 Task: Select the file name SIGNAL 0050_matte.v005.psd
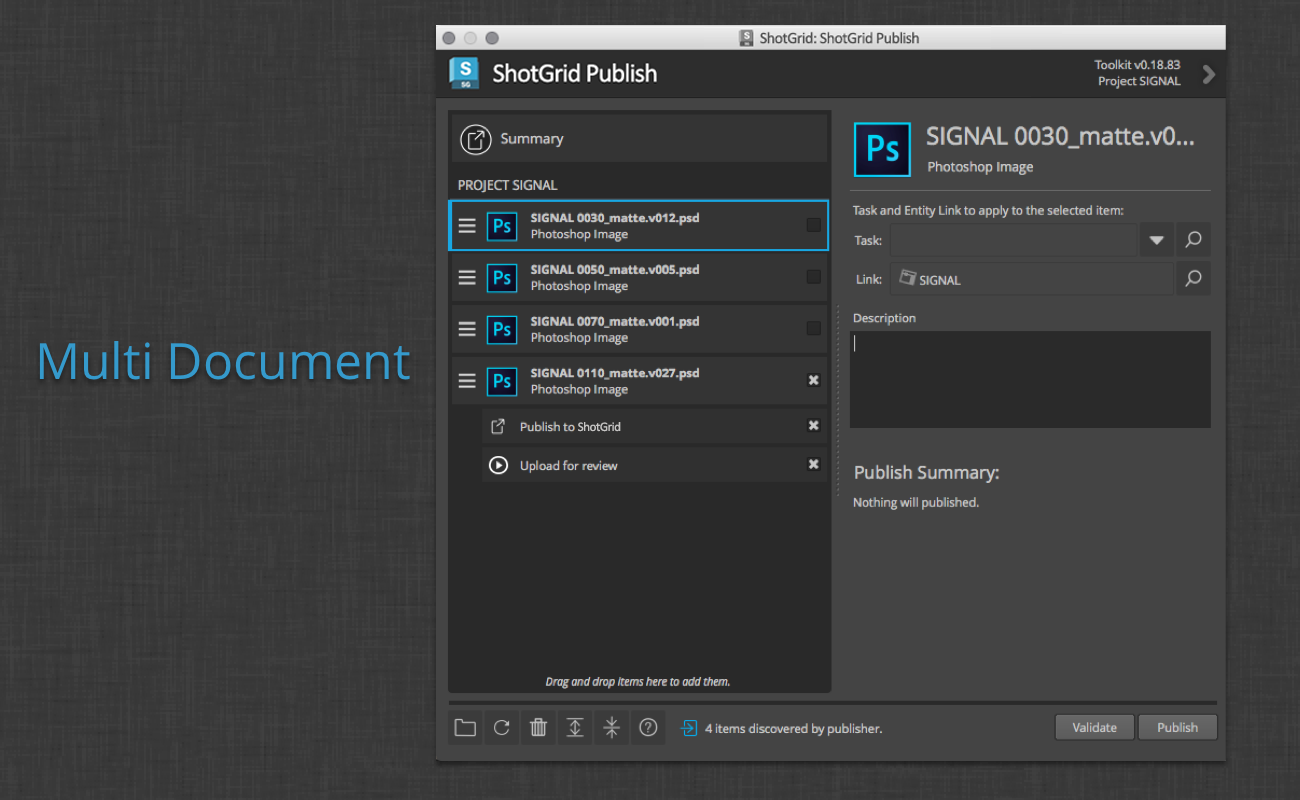615,270
